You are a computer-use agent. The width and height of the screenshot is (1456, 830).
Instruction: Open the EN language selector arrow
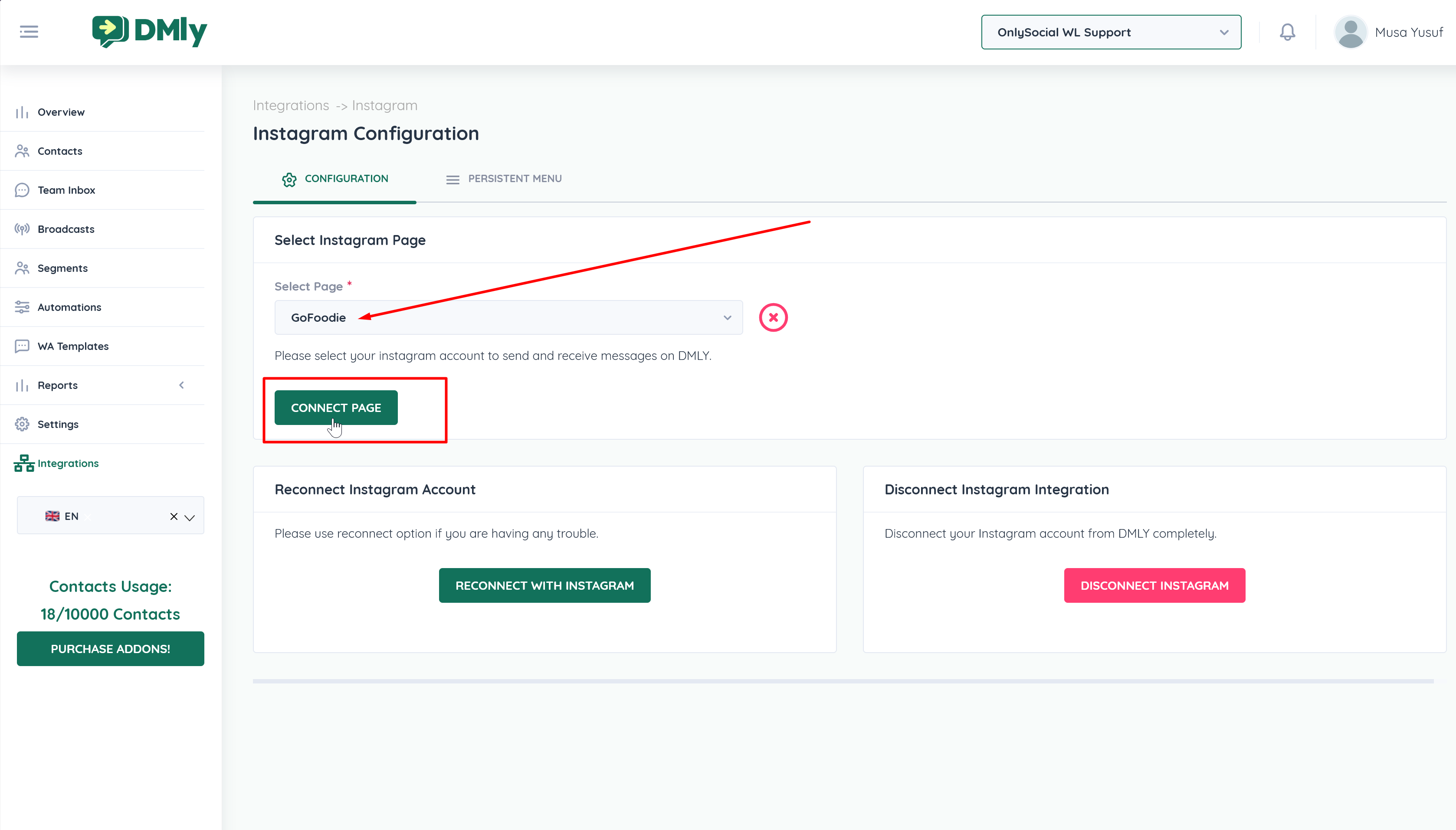click(x=190, y=517)
